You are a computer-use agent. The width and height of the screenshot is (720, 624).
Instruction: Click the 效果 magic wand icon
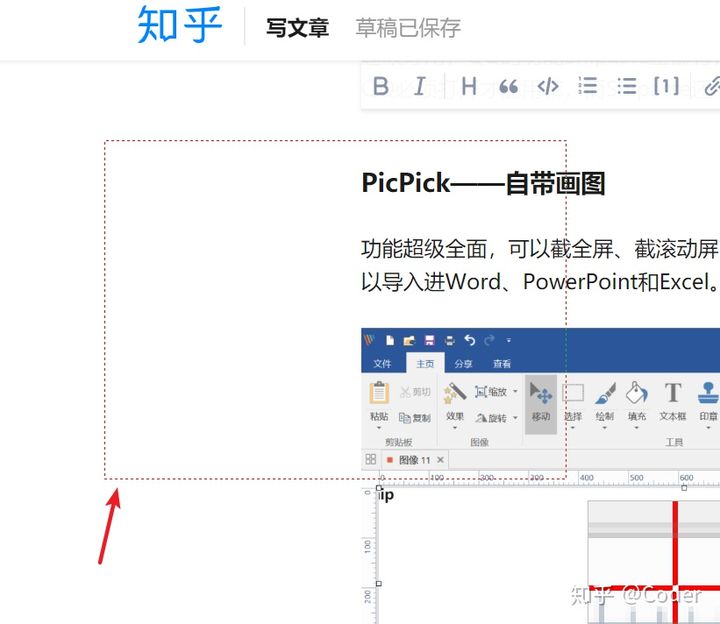[455, 393]
